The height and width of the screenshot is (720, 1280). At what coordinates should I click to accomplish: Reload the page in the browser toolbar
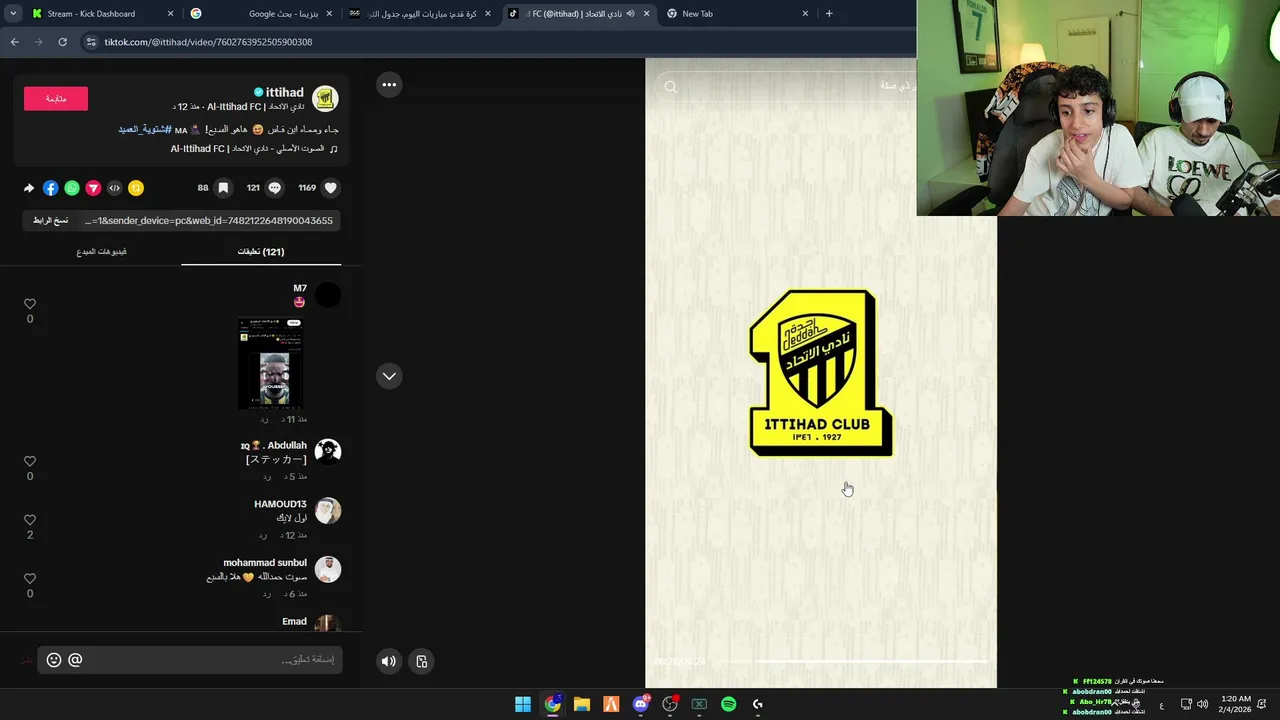pos(62,42)
